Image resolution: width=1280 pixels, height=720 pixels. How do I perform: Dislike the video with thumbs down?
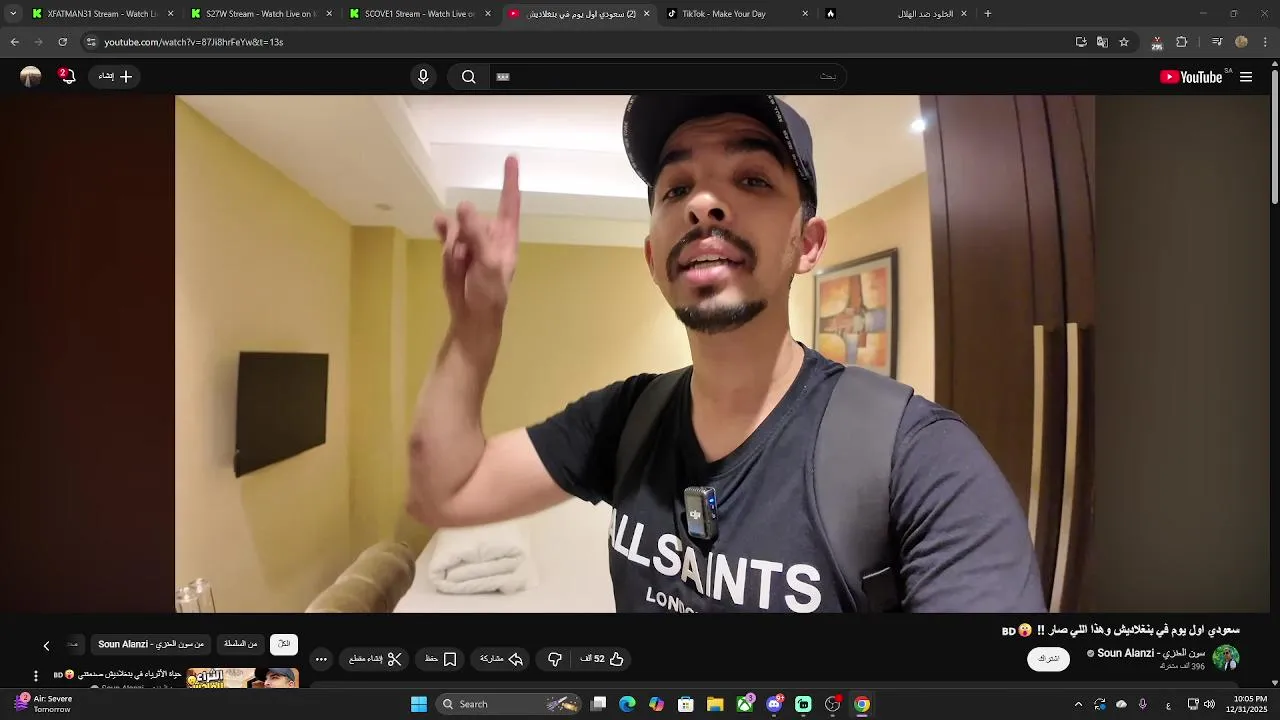click(555, 659)
